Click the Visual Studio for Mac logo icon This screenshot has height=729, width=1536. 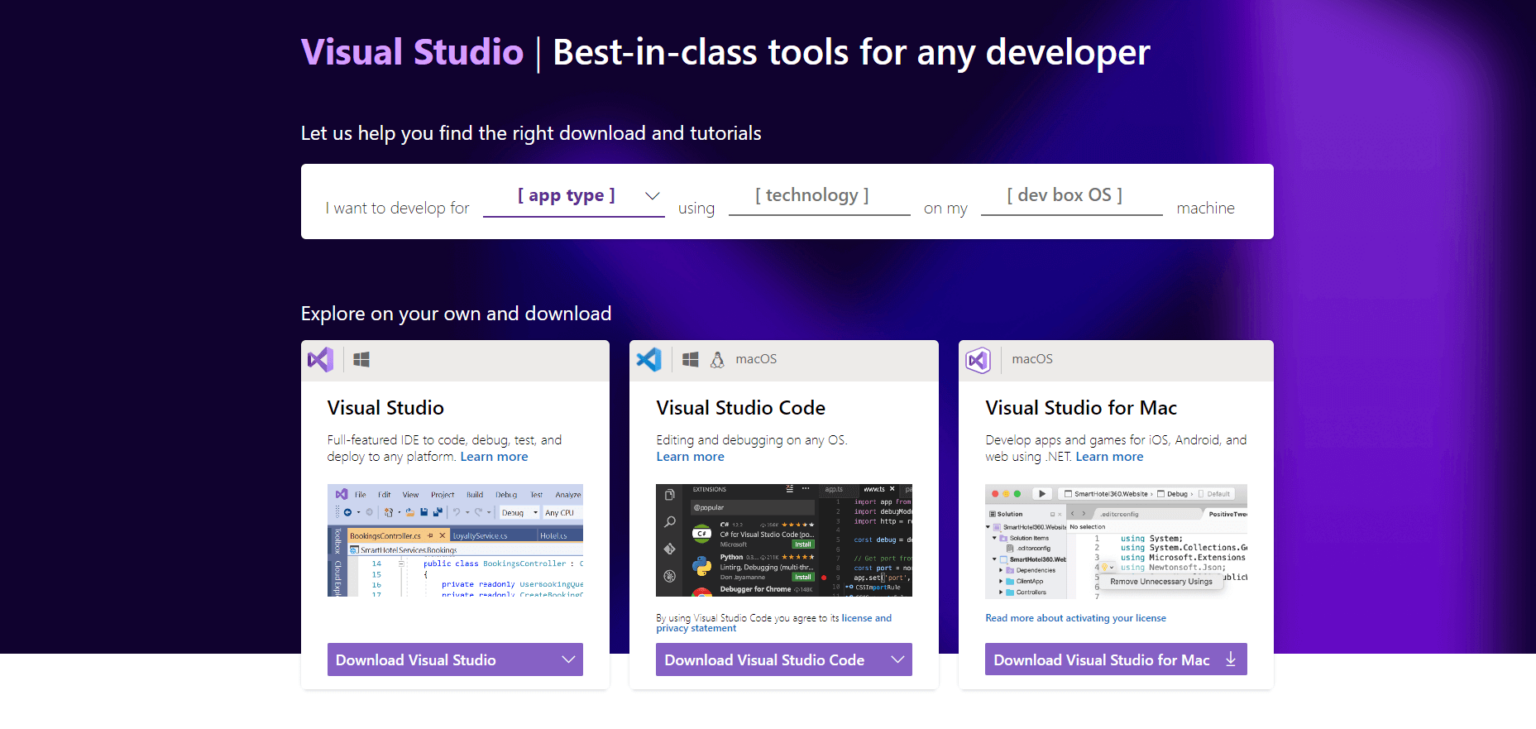pos(977,359)
